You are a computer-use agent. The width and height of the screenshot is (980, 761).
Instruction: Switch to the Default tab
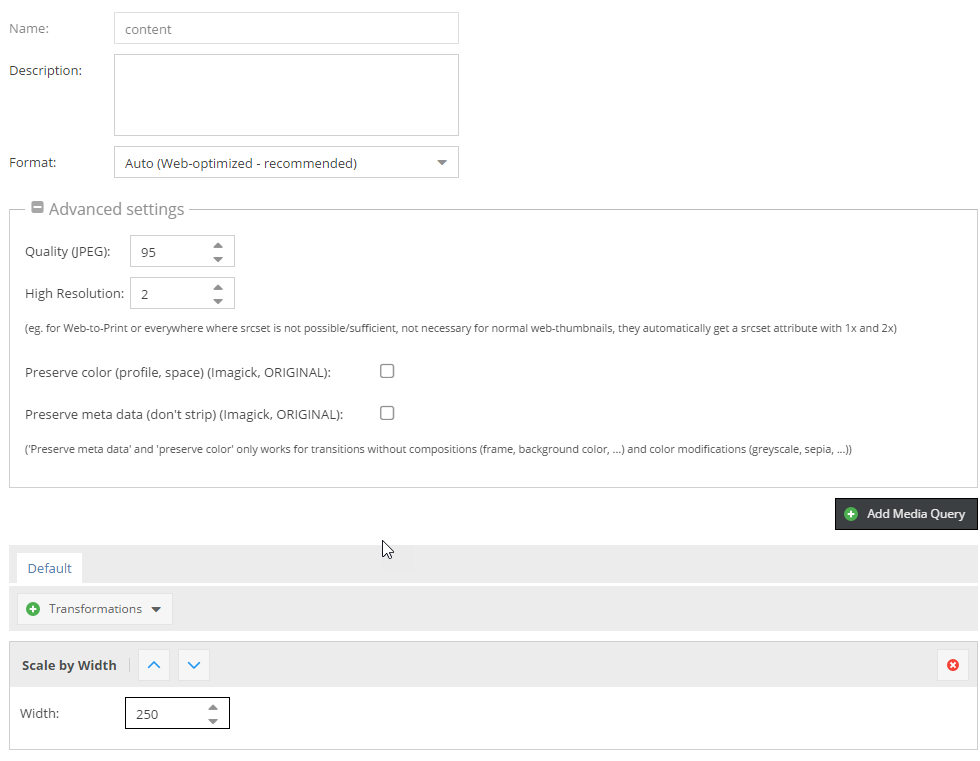coord(50,568)
